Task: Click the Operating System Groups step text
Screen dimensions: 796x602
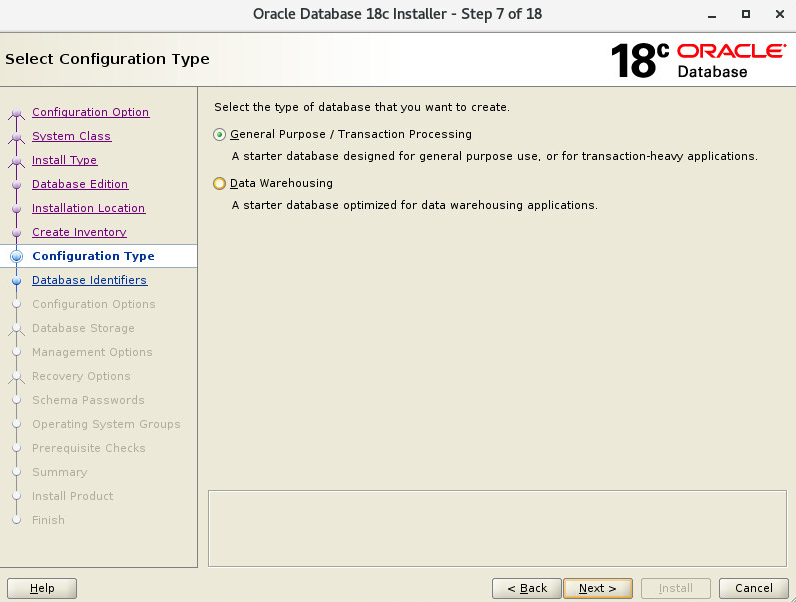Action: (106, 424)
